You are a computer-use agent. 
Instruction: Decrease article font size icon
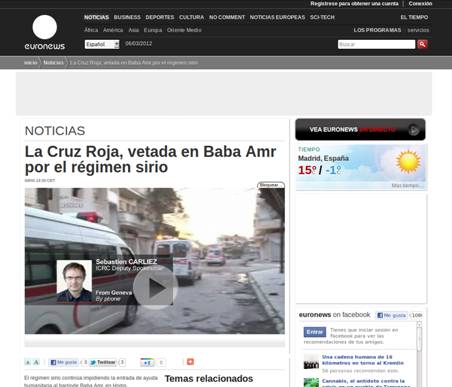pyautogui.click(x=28, y=362)
